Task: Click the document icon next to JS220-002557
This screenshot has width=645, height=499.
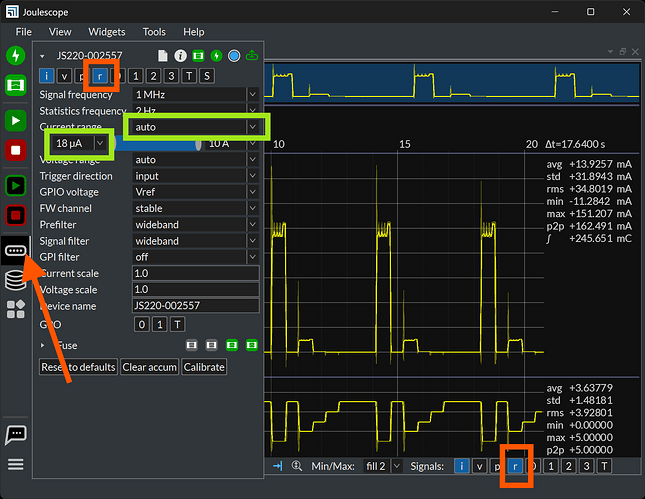Action: point(163,56)
